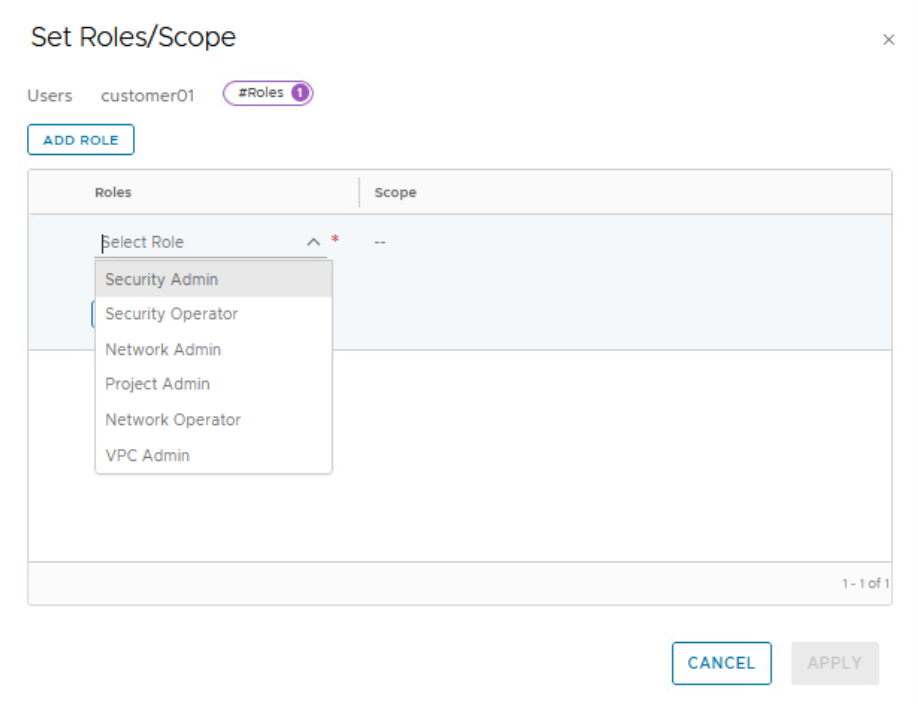Click into the Select Role input field
Screen dimensions: 918x704
[x=200, y=242]
